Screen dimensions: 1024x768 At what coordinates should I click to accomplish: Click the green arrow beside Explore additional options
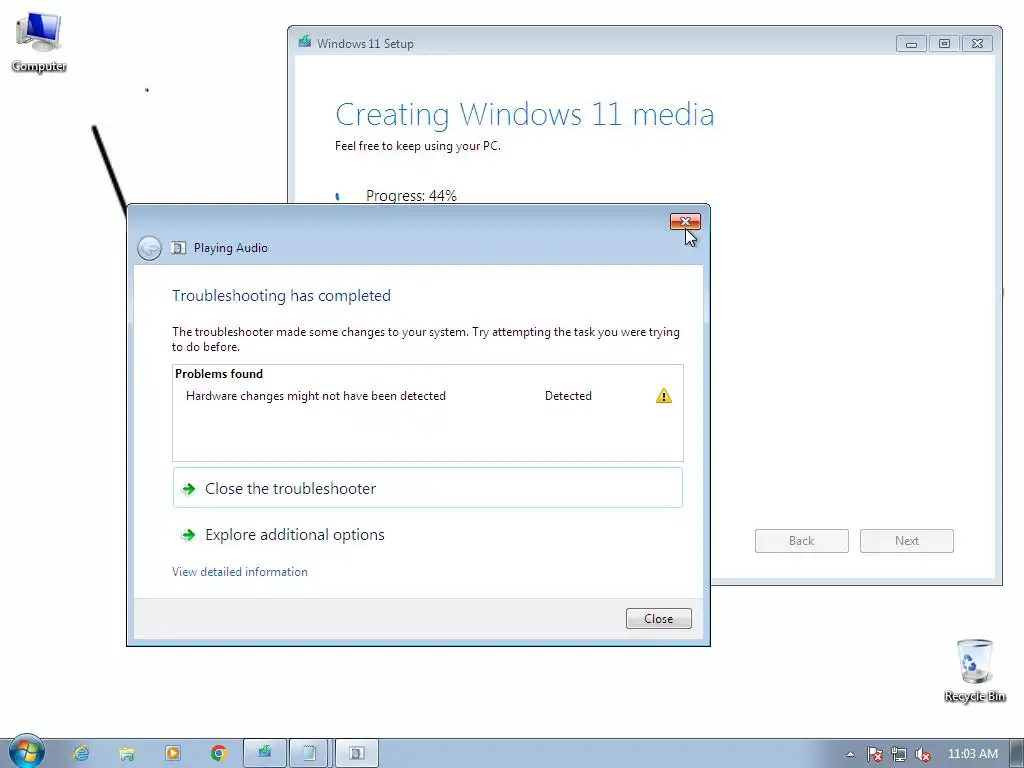pyautogui.click(x=188, y=535)
